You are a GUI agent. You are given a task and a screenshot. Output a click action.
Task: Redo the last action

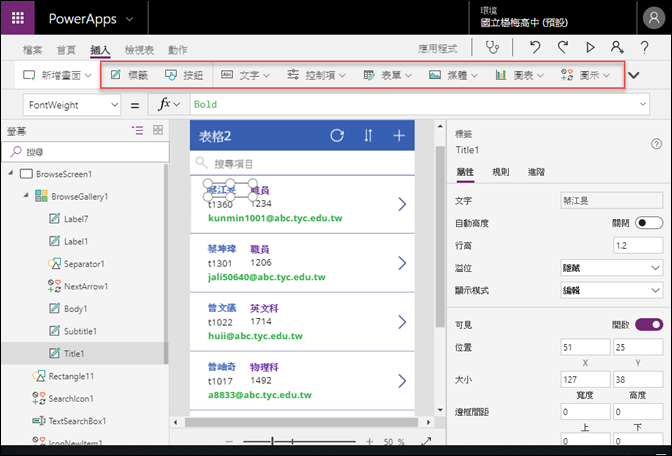tap(563, 47)
